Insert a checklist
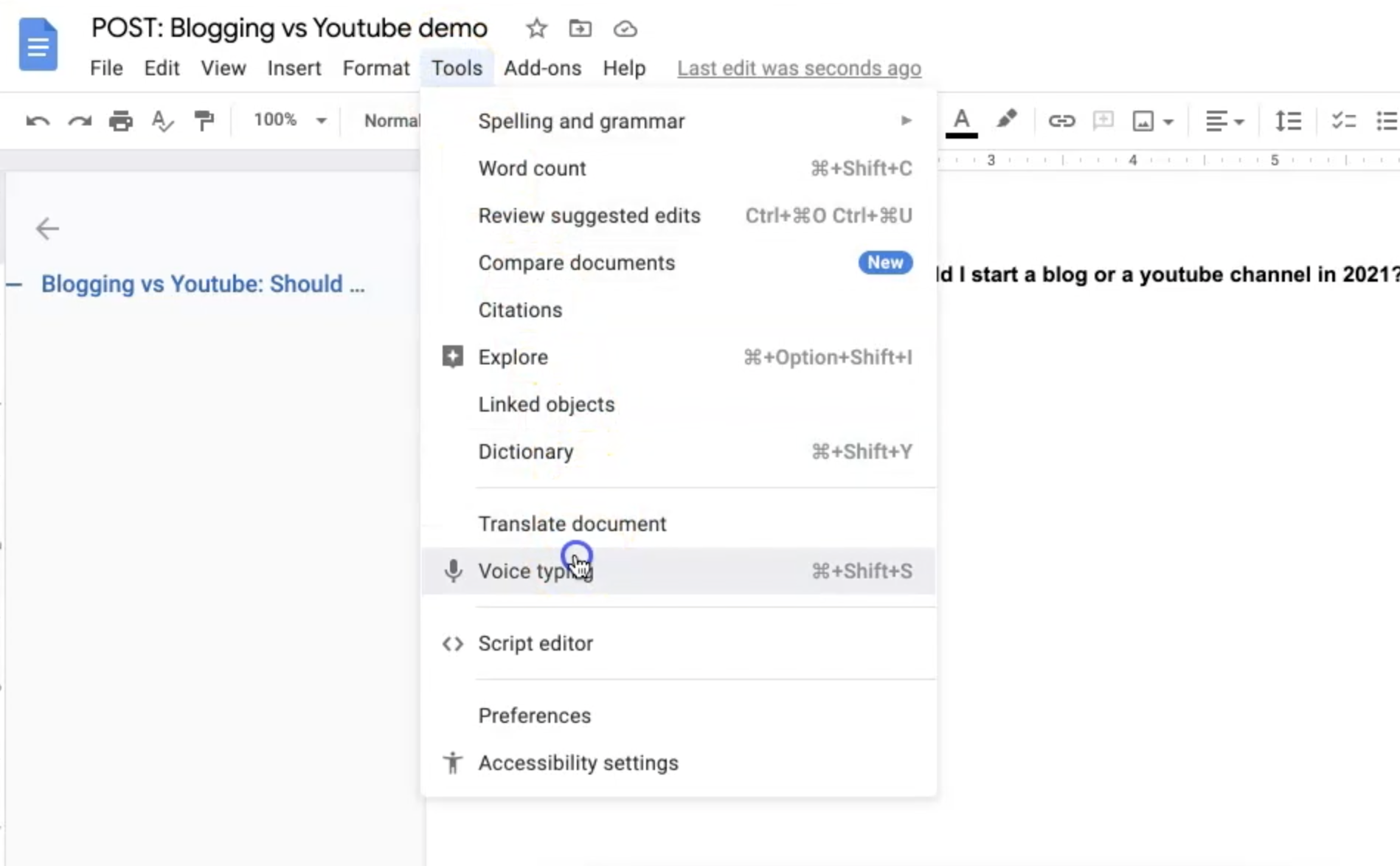The height and width of the screenshot is (866, 1400). click(x=1344, y=120)
